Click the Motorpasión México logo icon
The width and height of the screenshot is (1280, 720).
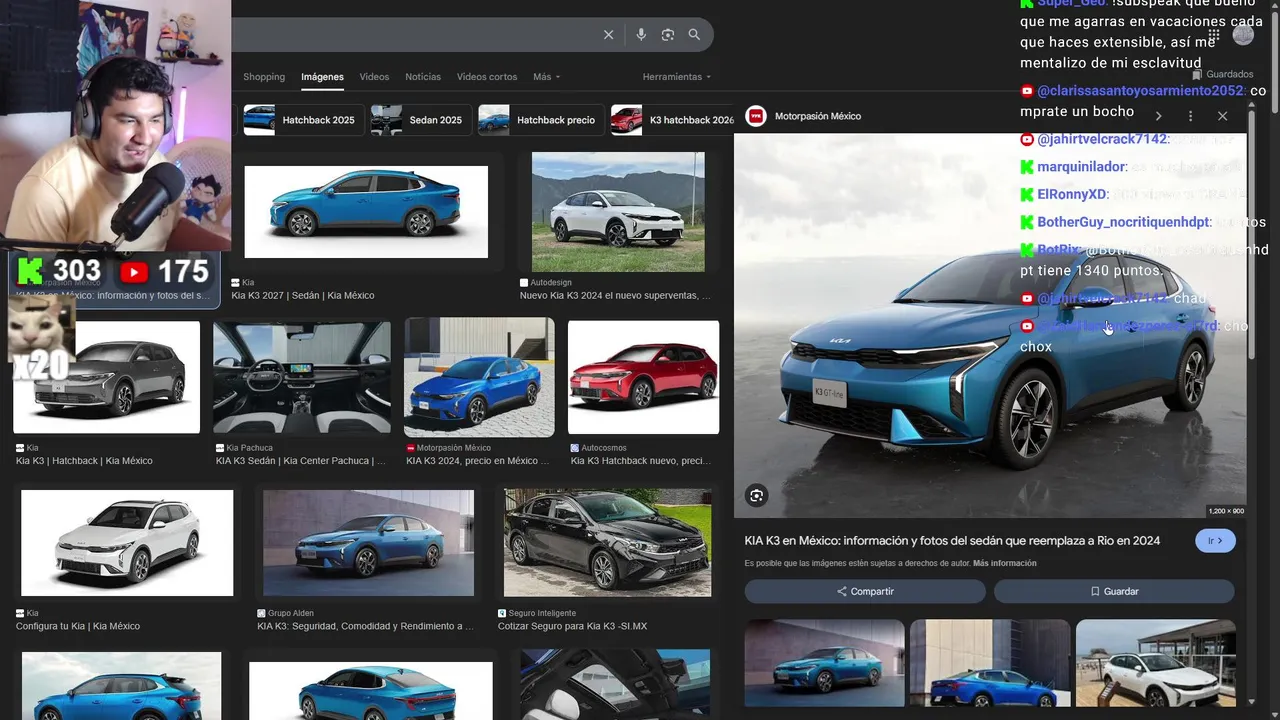pos(757,116)
